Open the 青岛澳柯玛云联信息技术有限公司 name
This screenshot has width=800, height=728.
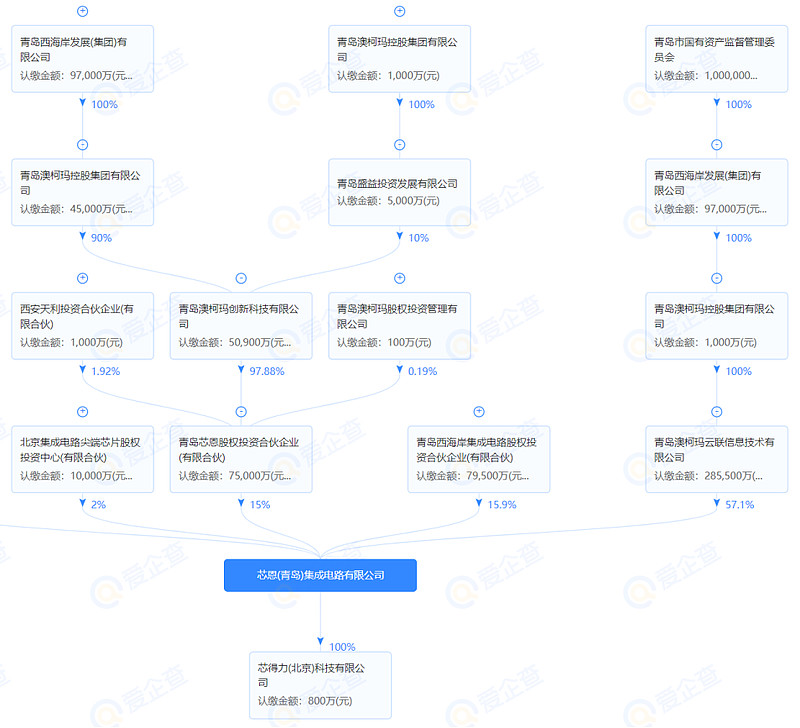(714, 450)
